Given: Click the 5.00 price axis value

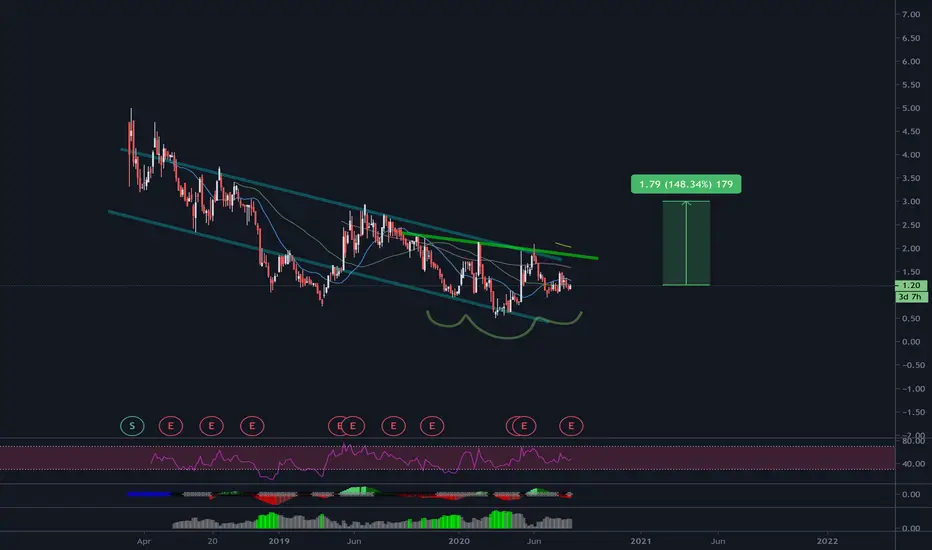Looking at the screenshot, I should pyautogui.click(x=911, y=108).
